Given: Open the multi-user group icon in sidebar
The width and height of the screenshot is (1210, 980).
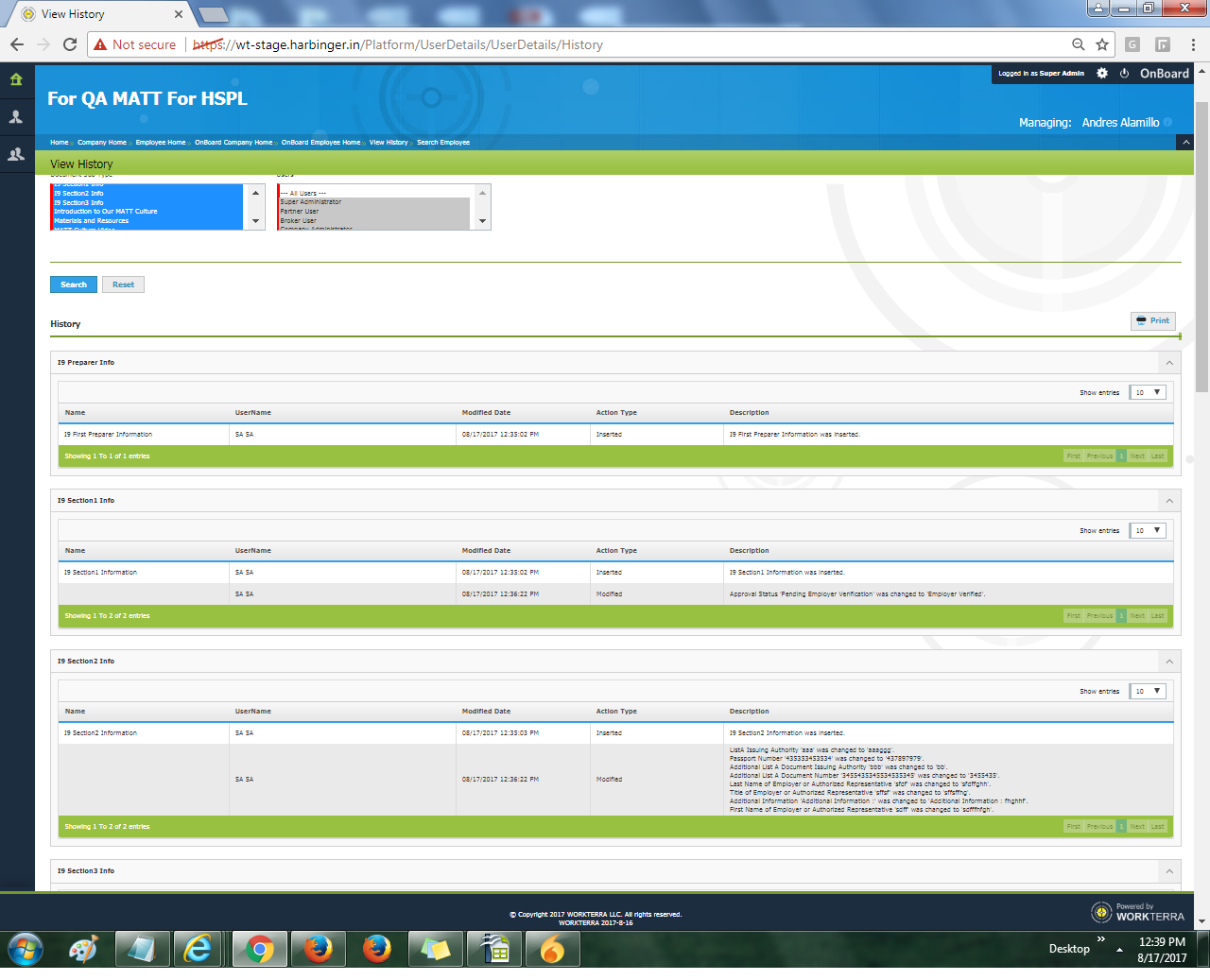Looking at the screenshot, I should (16, 154).
